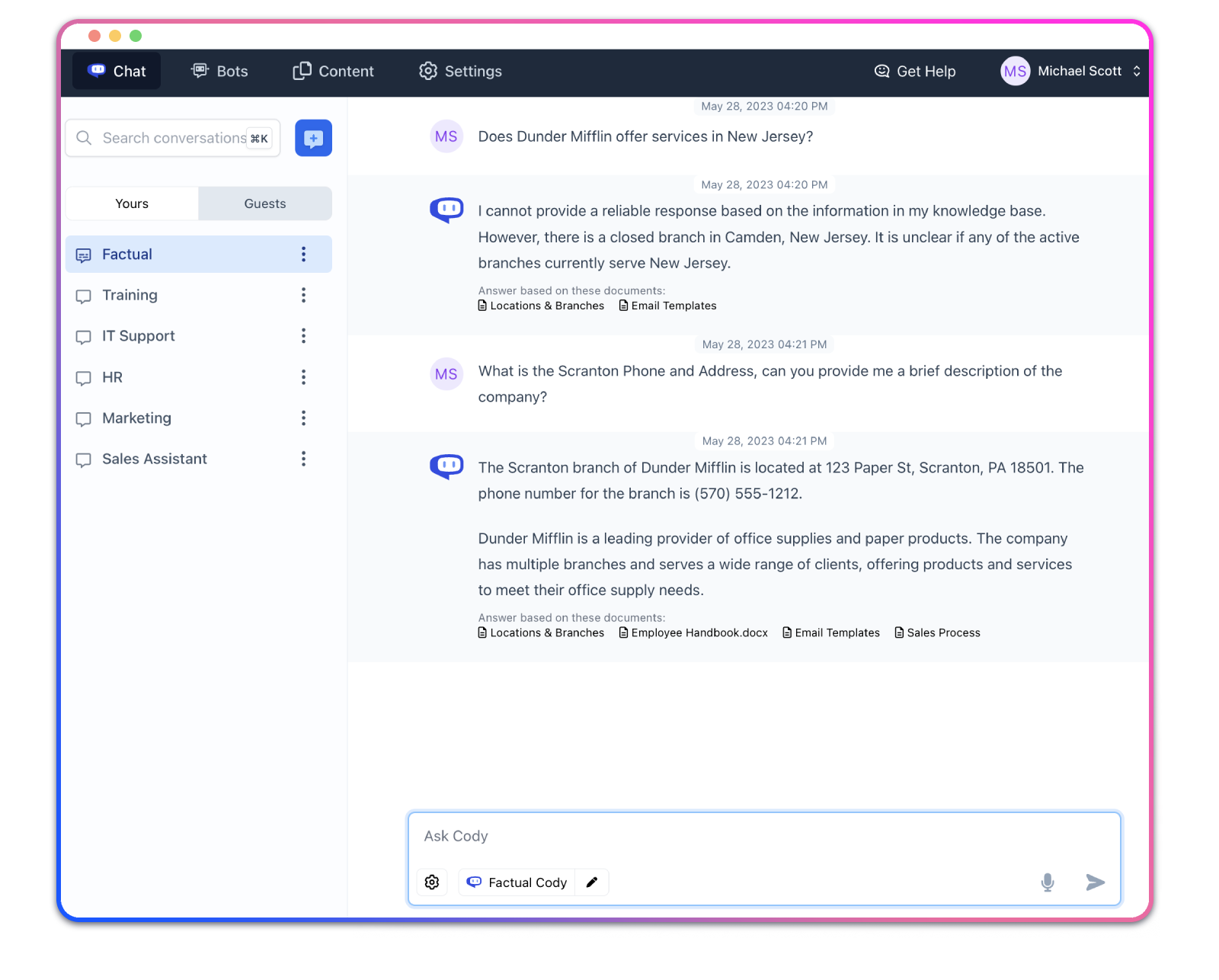Edit the bot with the pencil icon
1219x980 pixels.
tap(592, 882)
